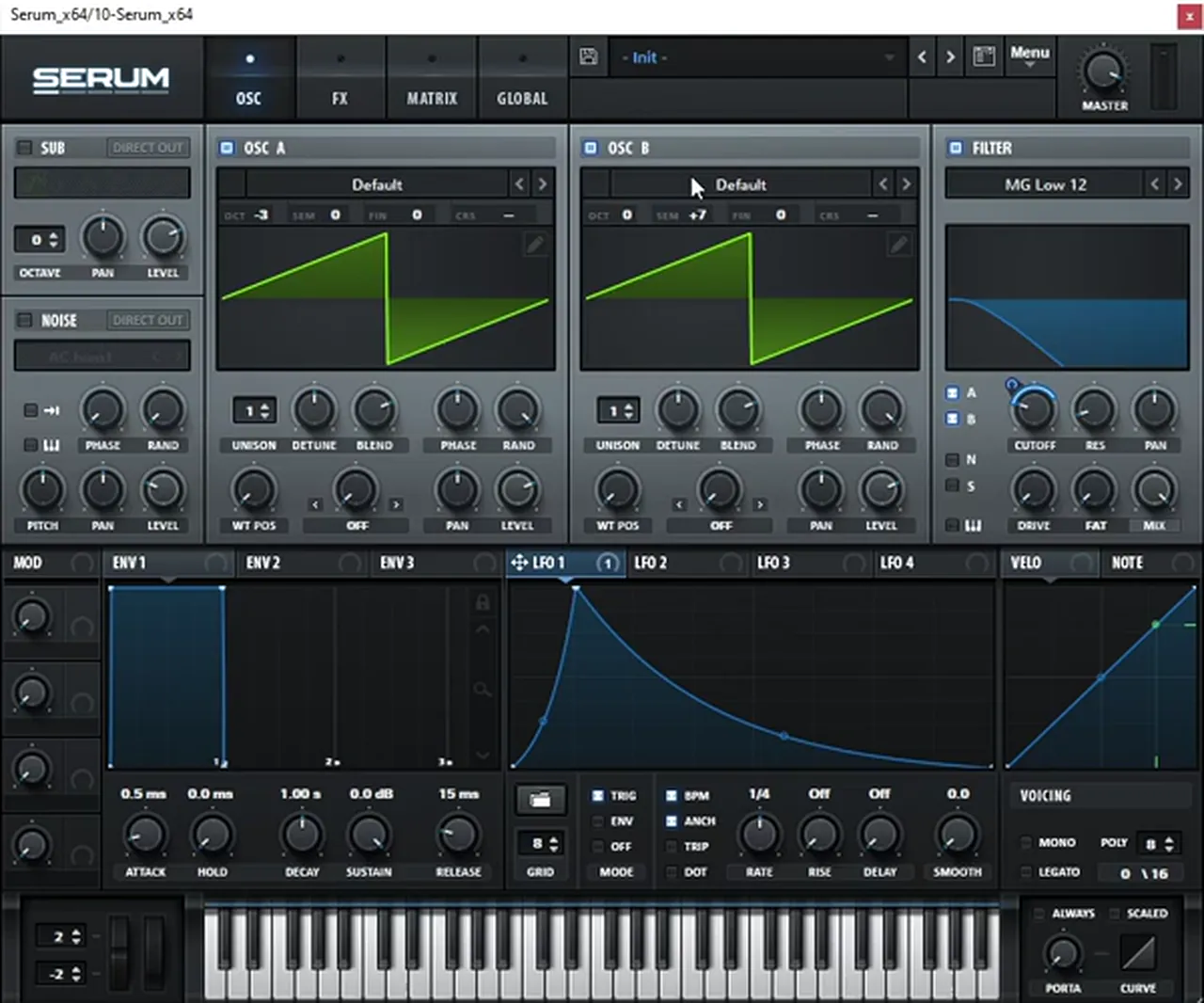This screenshot has height=1003, width=1204.
Task: Enable filter routing for noise N
Action: click(x=953, y=459)
